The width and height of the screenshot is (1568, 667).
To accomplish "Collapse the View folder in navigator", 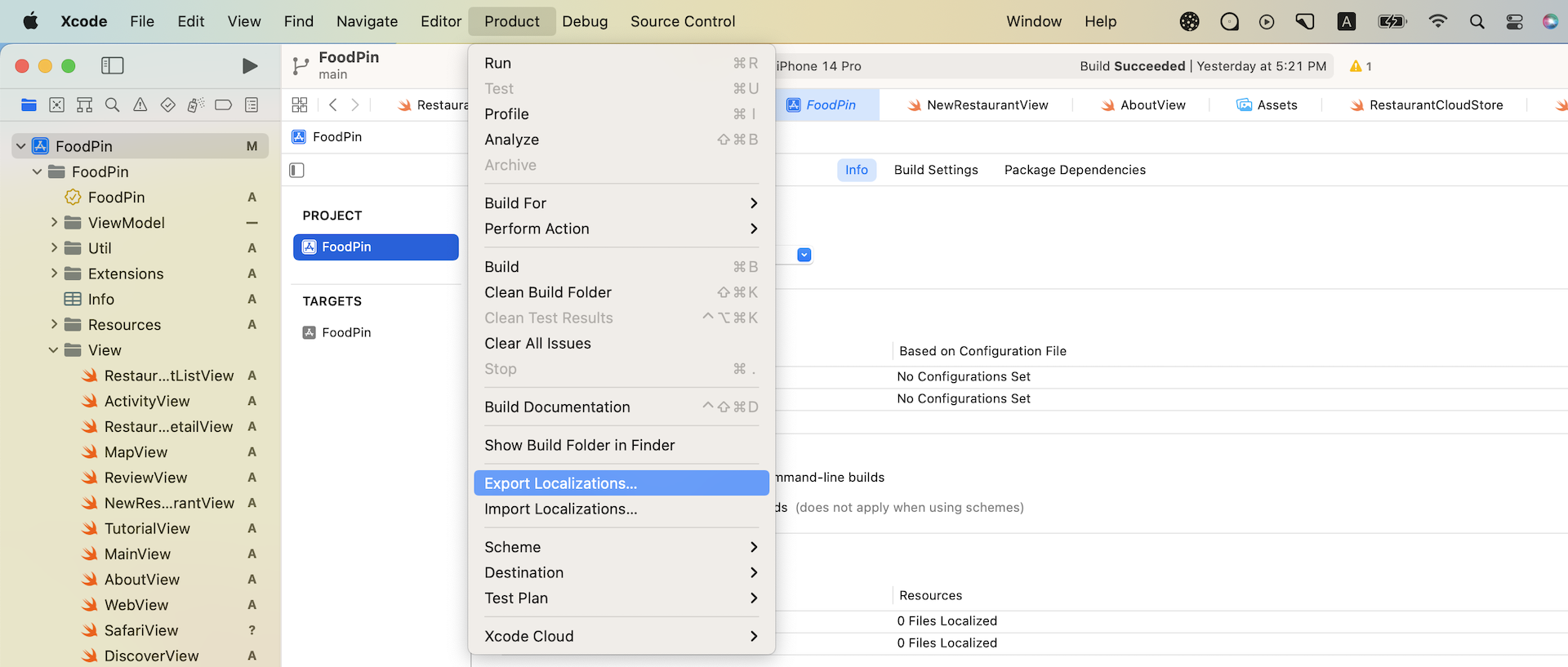I will coord(54,350).
